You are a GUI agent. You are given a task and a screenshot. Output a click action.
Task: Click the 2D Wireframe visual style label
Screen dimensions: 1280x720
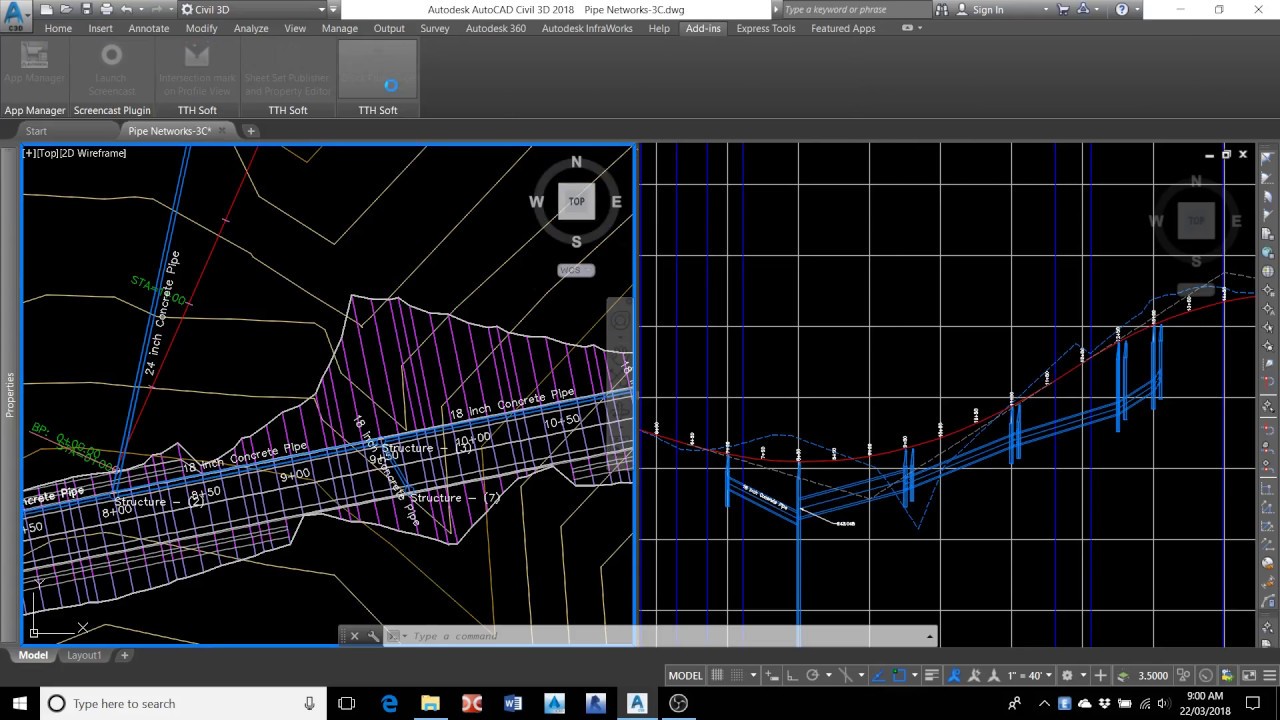pyautogui.click(x=94, y=153)
